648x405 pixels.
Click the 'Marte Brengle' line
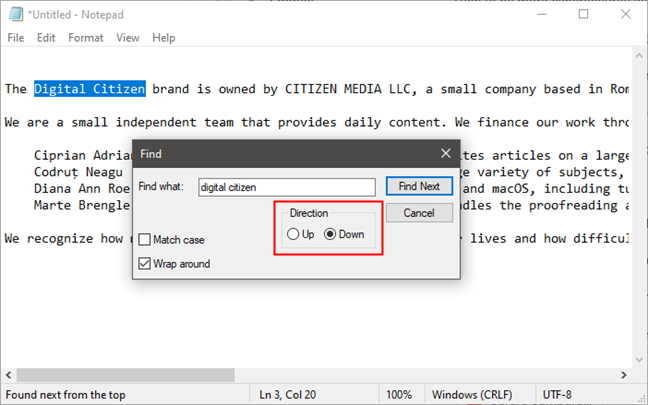(x=82, y=205)
